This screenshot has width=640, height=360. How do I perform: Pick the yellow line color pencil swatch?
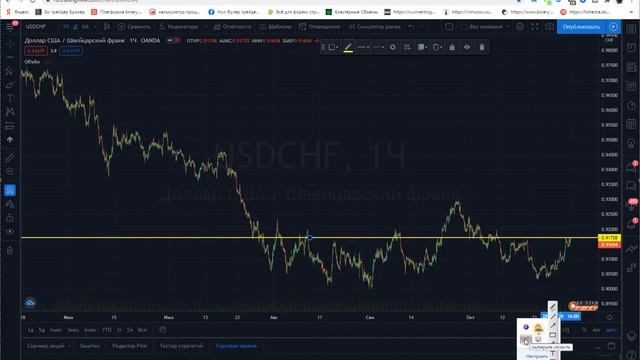click(x=348, y=48)
